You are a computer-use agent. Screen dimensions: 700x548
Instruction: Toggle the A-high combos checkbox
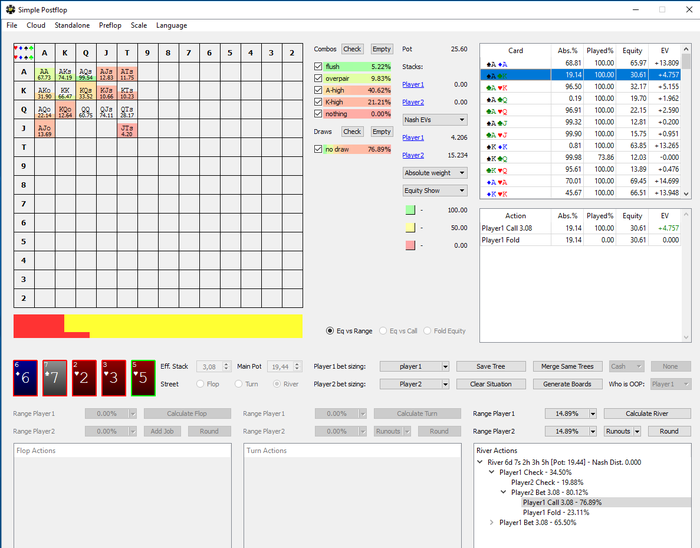click(x=318, y=90)
